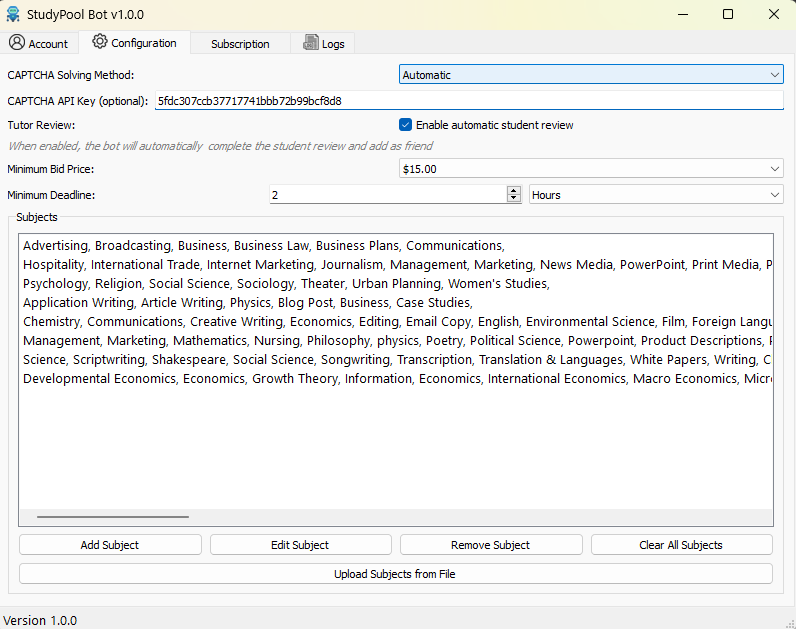This screenshot has width=796, height=629.
Task: Click the window resize grip in status bar
Action: click(790, 623)
